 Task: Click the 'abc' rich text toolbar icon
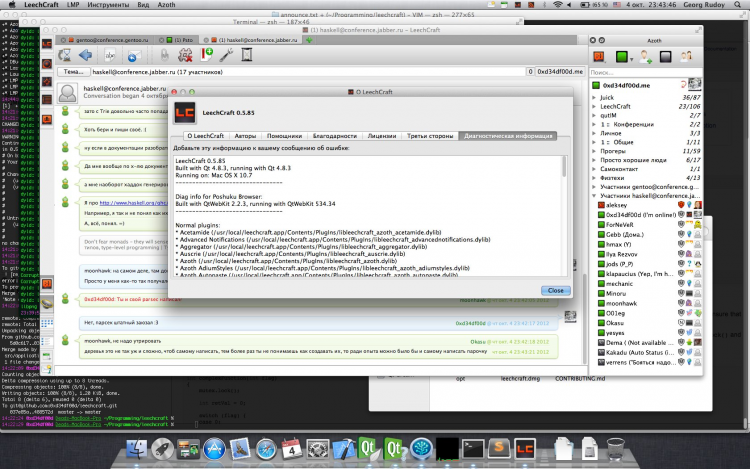point(110,56)
